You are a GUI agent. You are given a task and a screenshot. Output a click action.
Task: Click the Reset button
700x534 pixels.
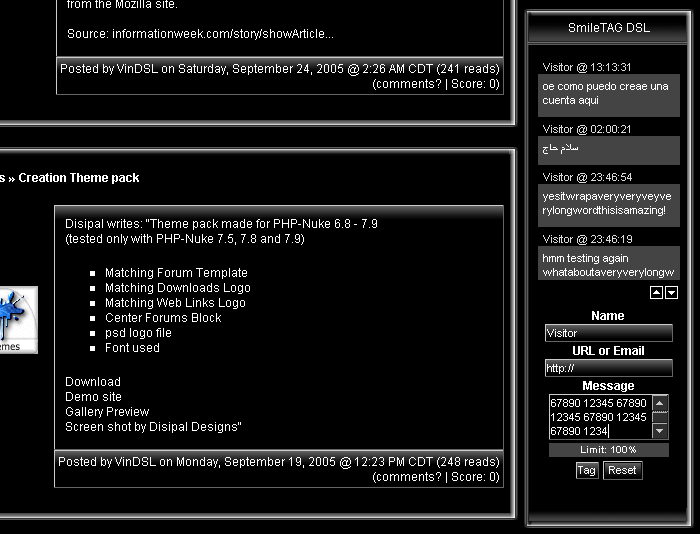622,470
